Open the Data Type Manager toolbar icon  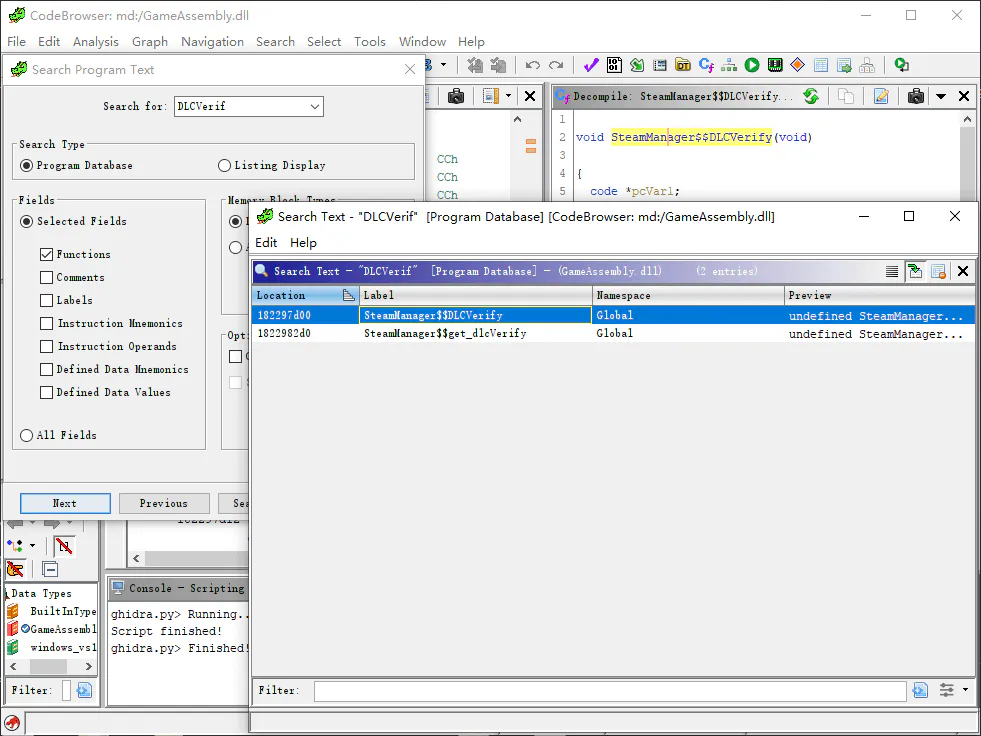coord(683,65)
